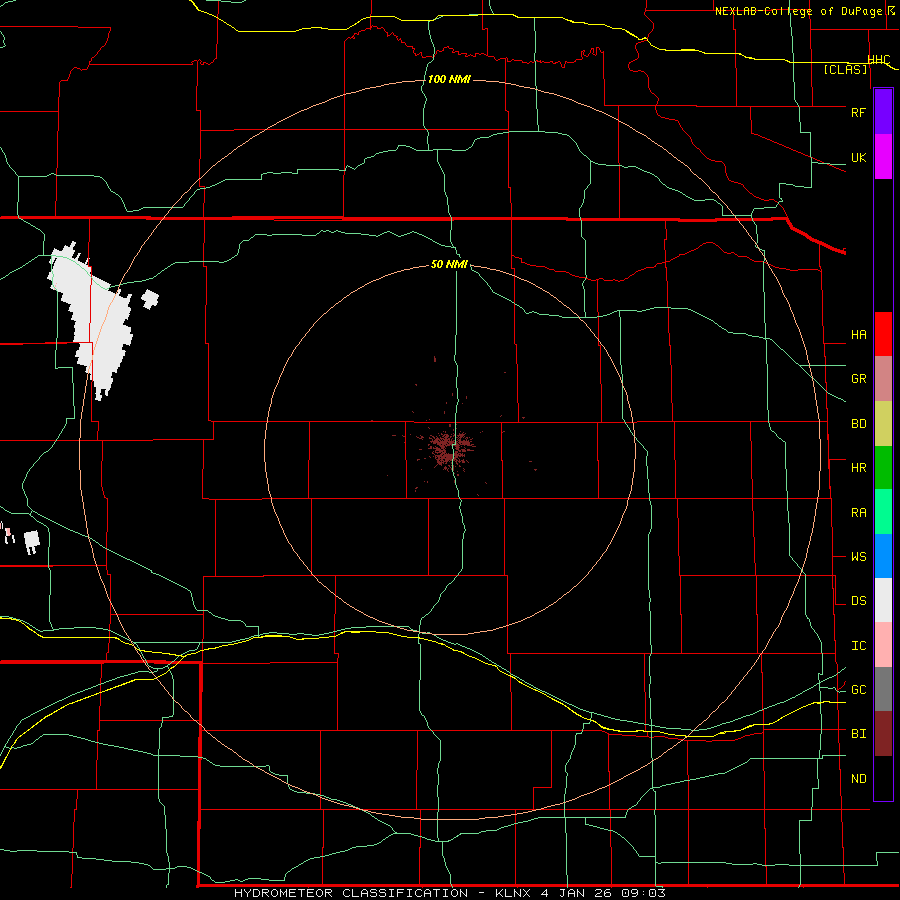Click the "HA" legend label

point(858,334)
